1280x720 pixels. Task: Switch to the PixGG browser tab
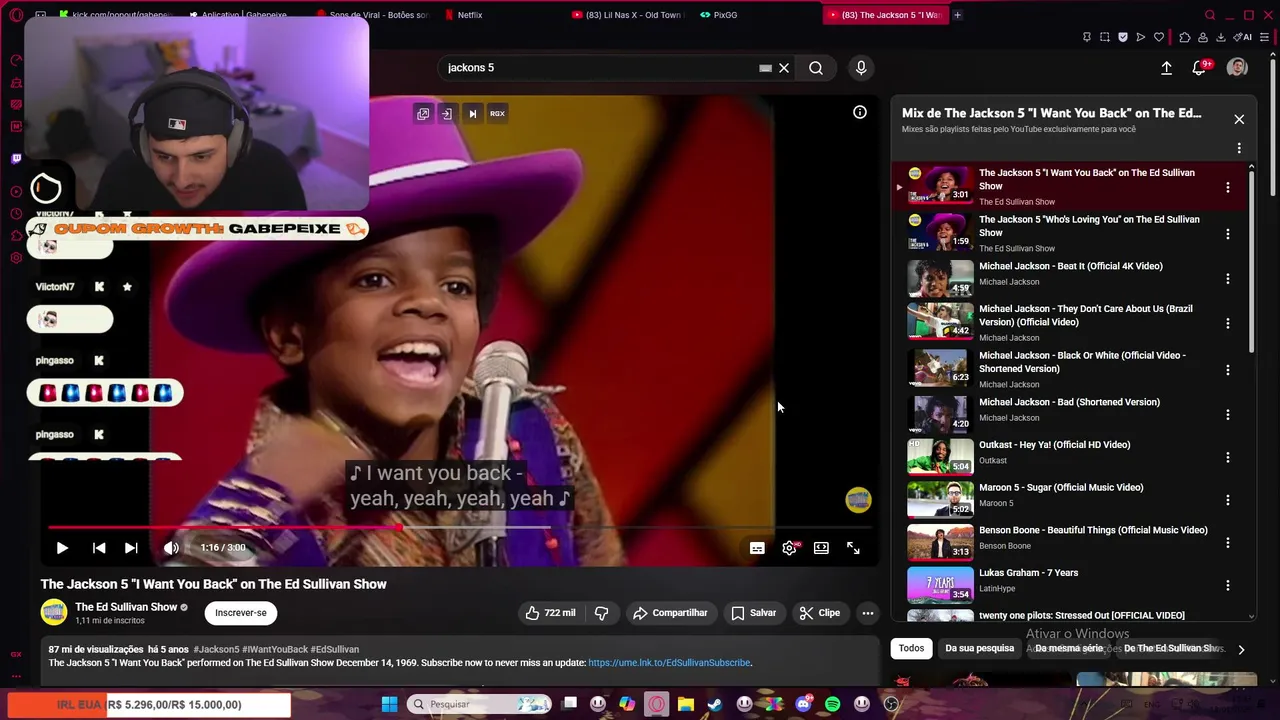point(725,15)
